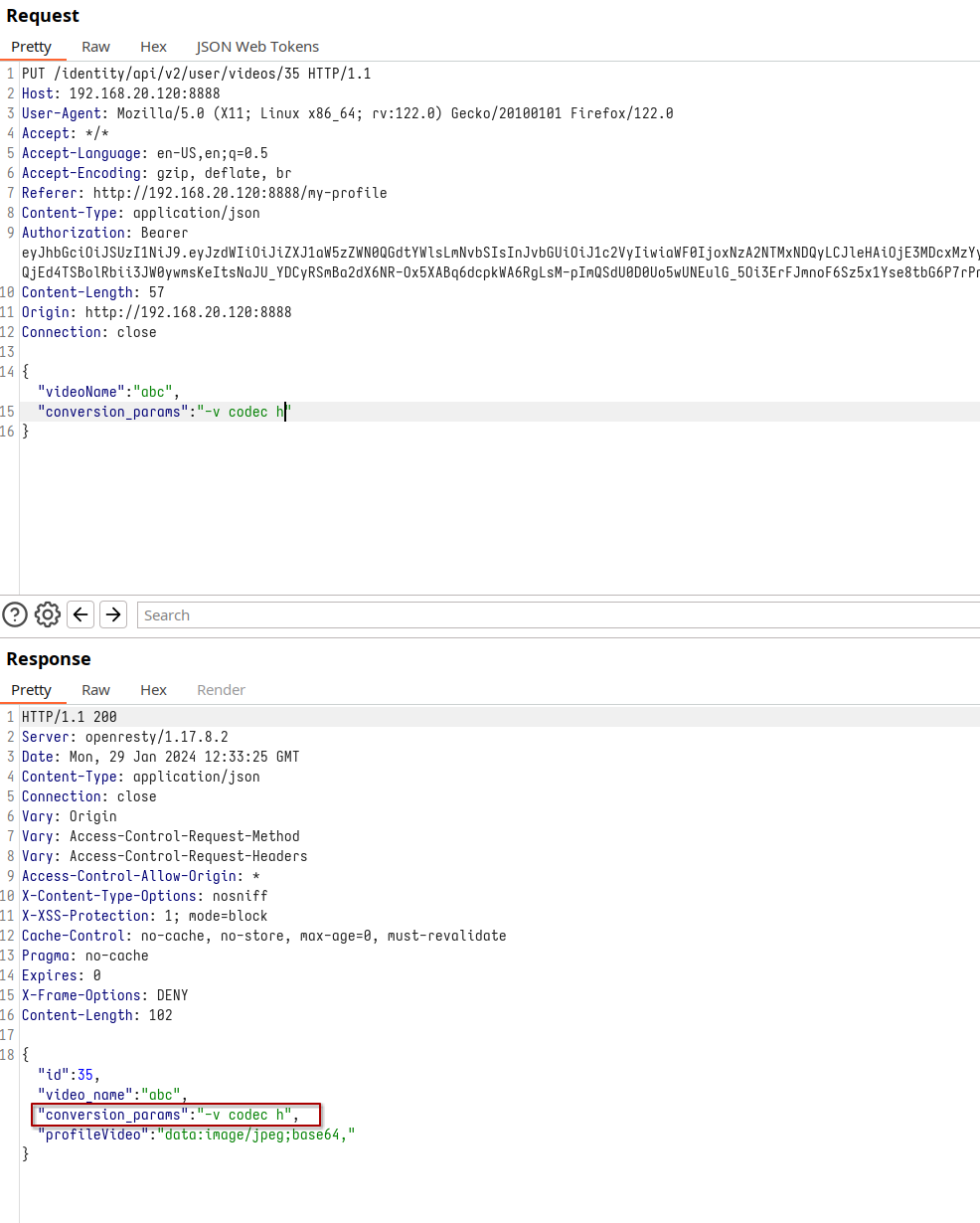The image size is (980, 1223).
Task: Switch Response view to Raw tab
Action: tap(95, 690)
